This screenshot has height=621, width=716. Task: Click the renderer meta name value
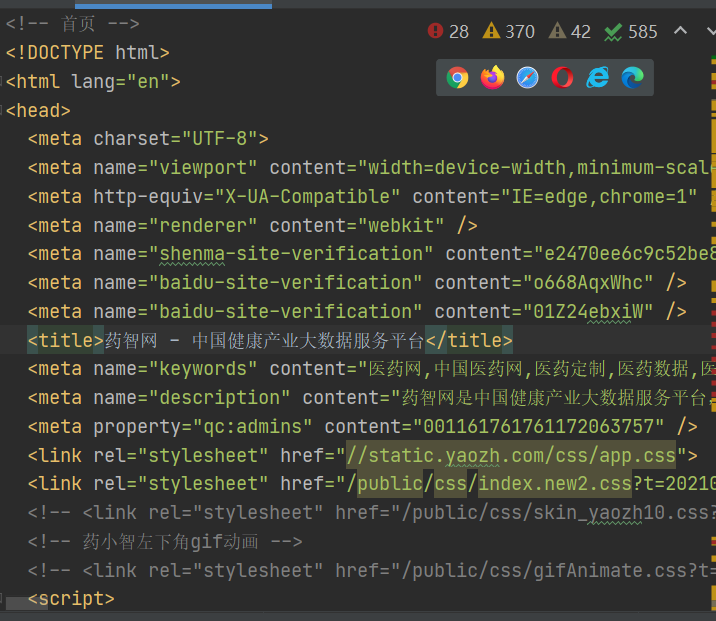pyautogui.click(x=203, y=225)
